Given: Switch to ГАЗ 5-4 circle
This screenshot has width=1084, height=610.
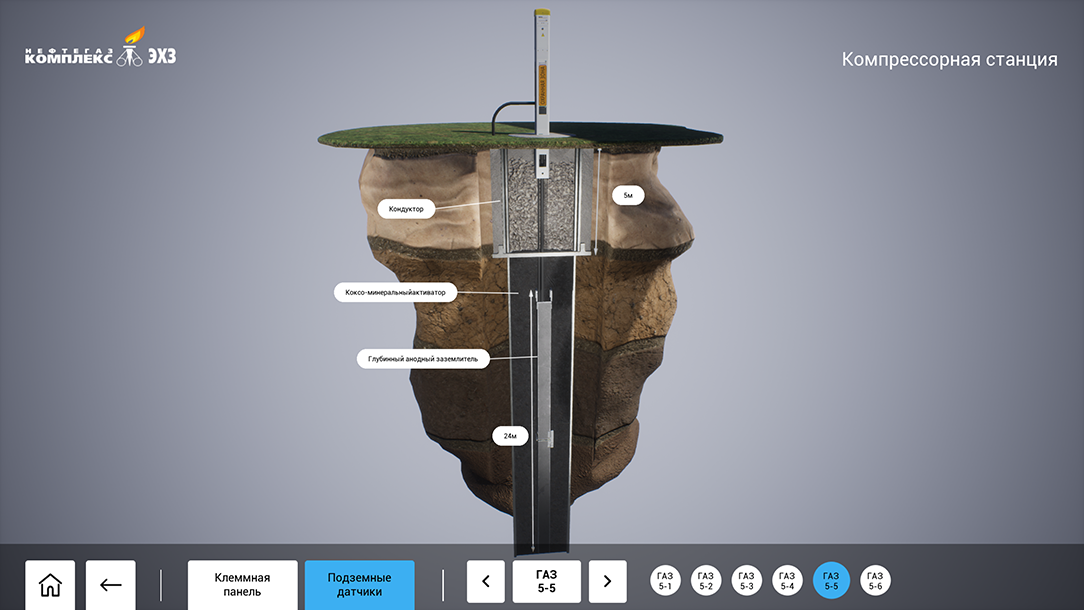Looking at the screenshot, I should pyautogui.click(x=787, y=580).
